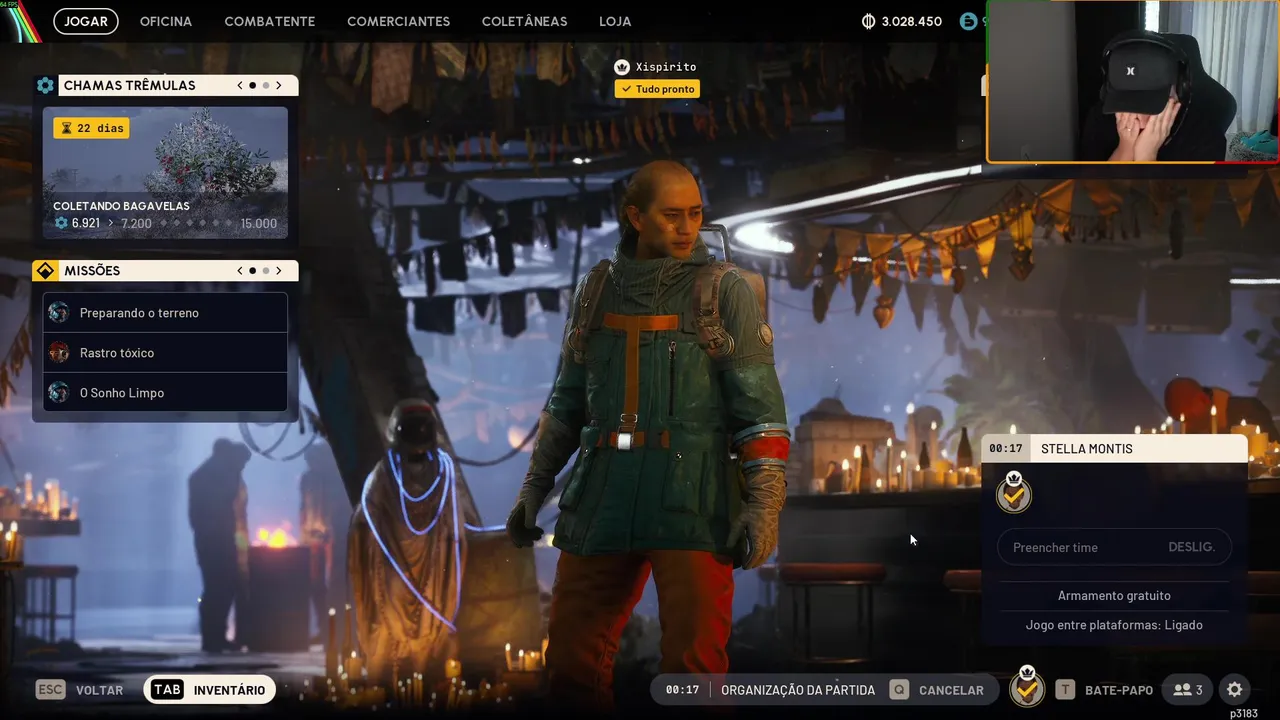The height and width of the screenshot is (720, 1280).
Task: Open BATE-PAPO chat
Action: (1119, 690)
